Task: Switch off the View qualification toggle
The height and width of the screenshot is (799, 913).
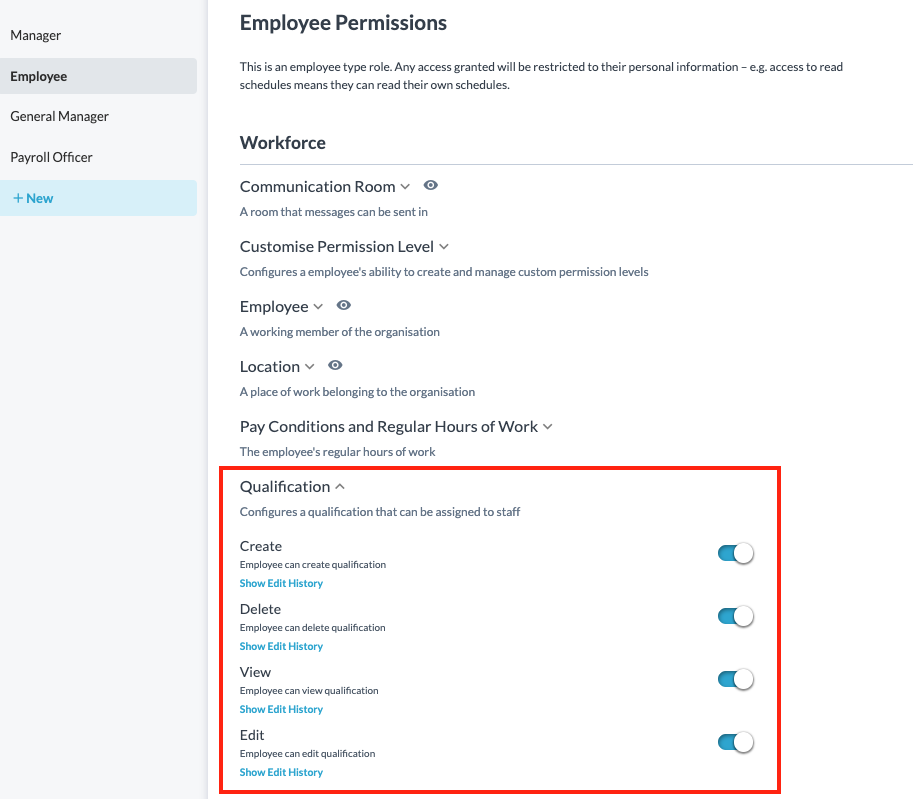Action: click(x=735, y=680)
